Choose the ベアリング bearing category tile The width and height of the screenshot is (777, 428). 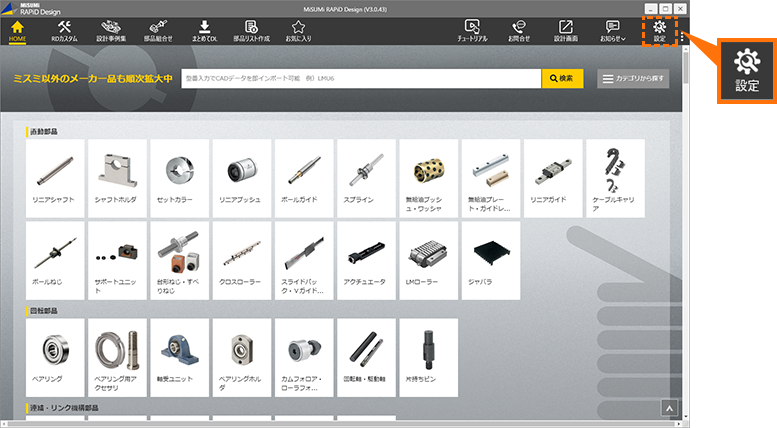click(x=56, y=357)
